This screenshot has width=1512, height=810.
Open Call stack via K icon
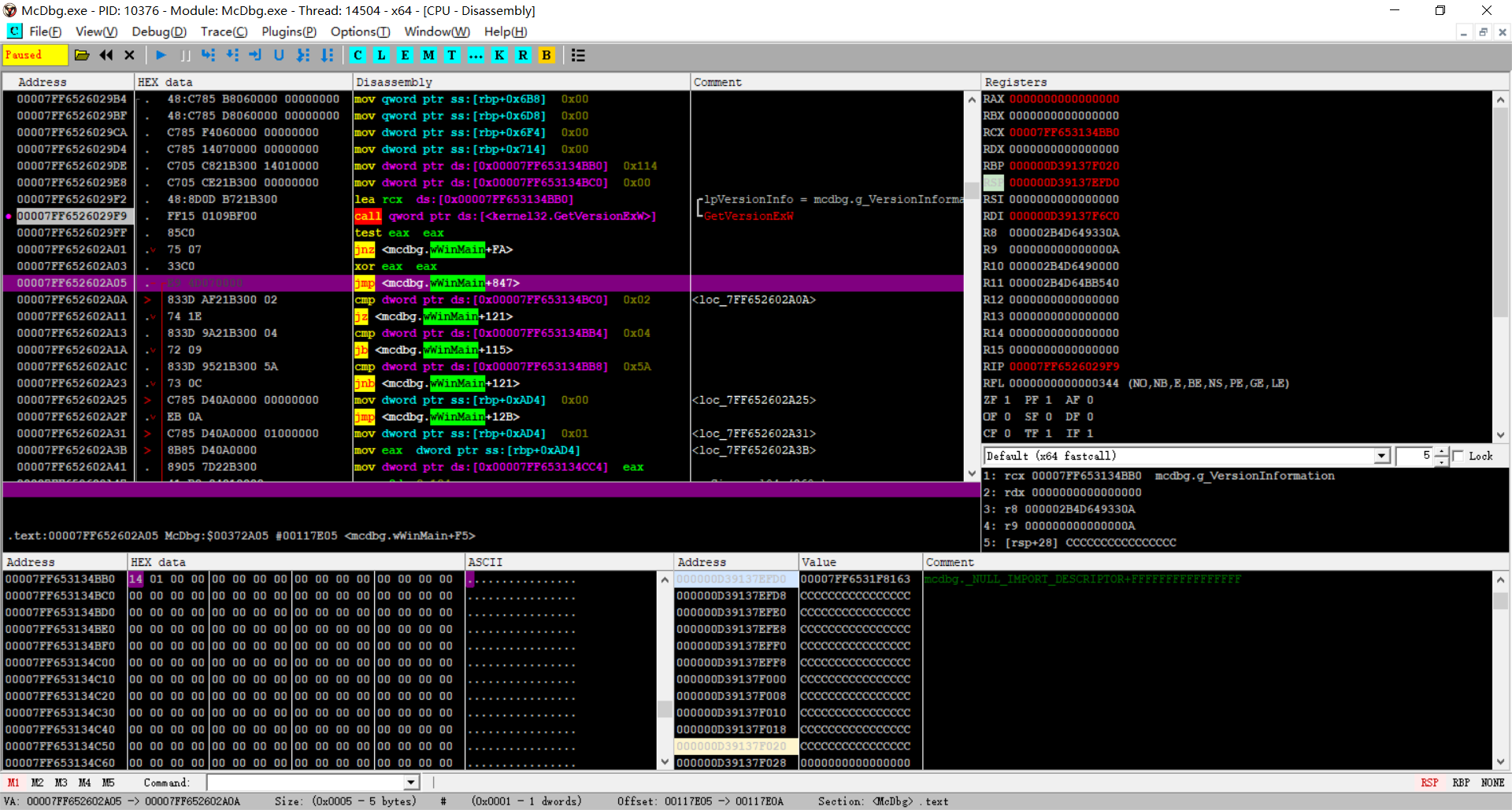[x=499, y=55]
